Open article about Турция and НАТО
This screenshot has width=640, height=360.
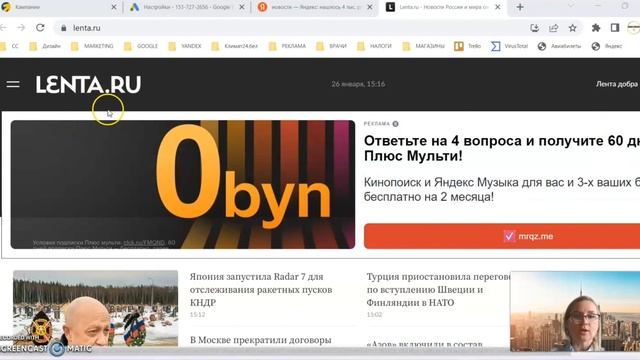coord(438,289)
